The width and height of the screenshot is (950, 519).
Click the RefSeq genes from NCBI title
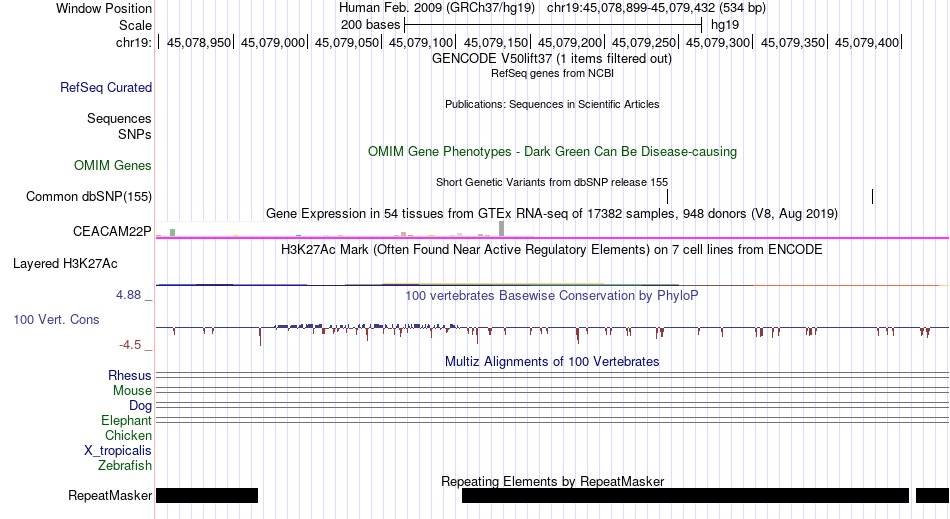pos(552,73)
